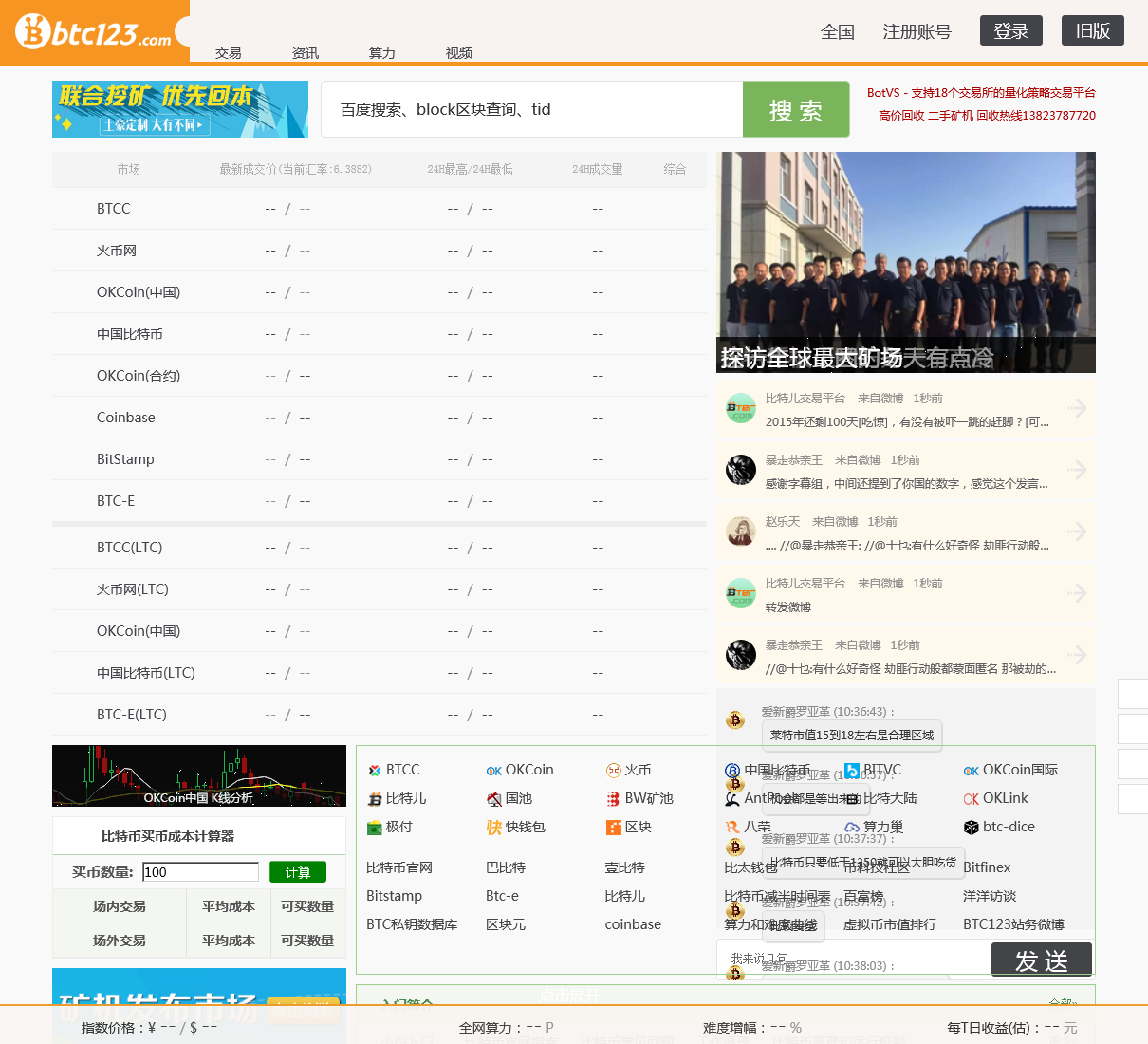Select the BTCC market row
This screenshot has height=1044, width=1148.
click(380, 209)
